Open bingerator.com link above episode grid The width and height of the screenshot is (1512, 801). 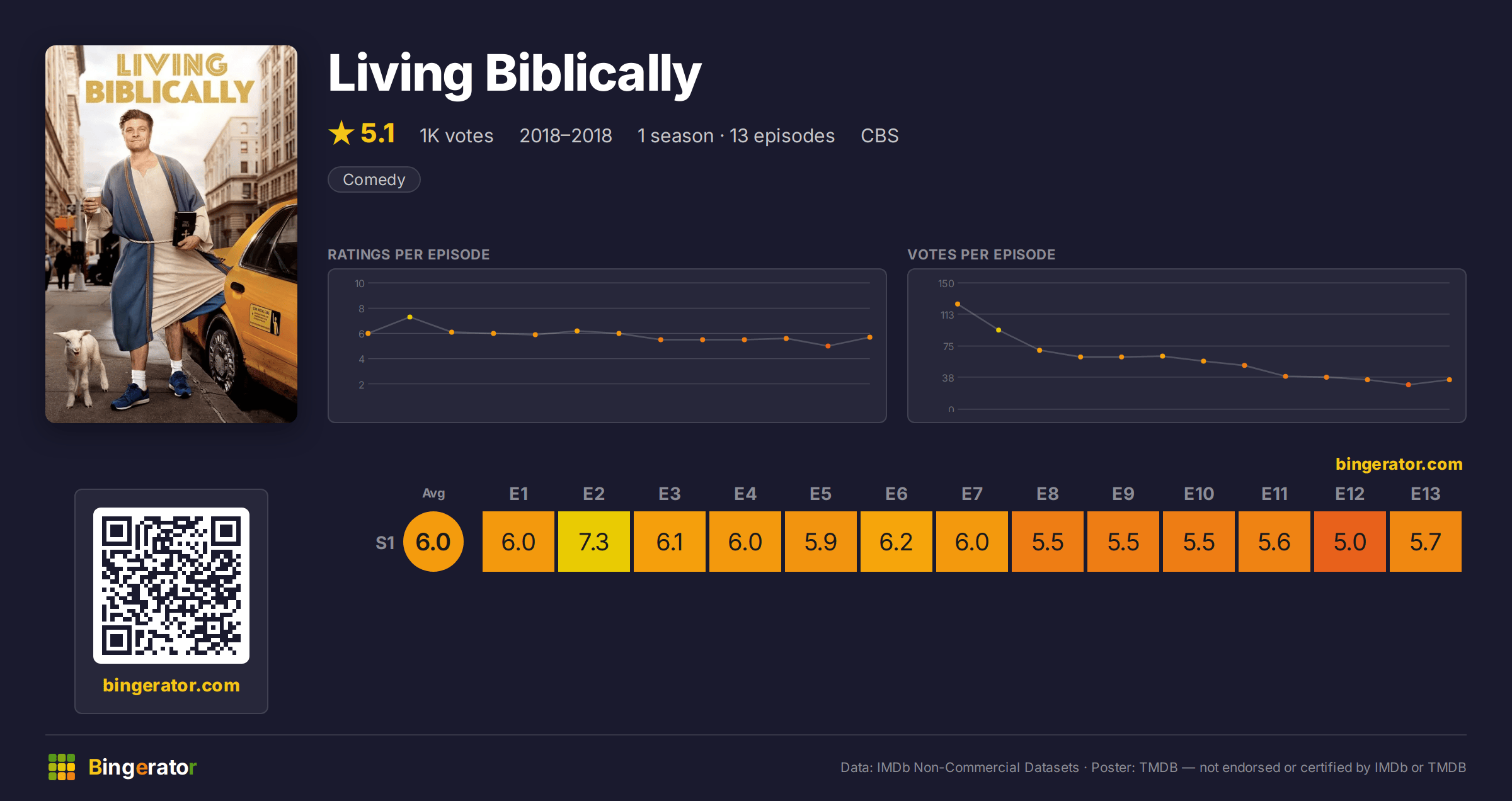[1399, 464]
